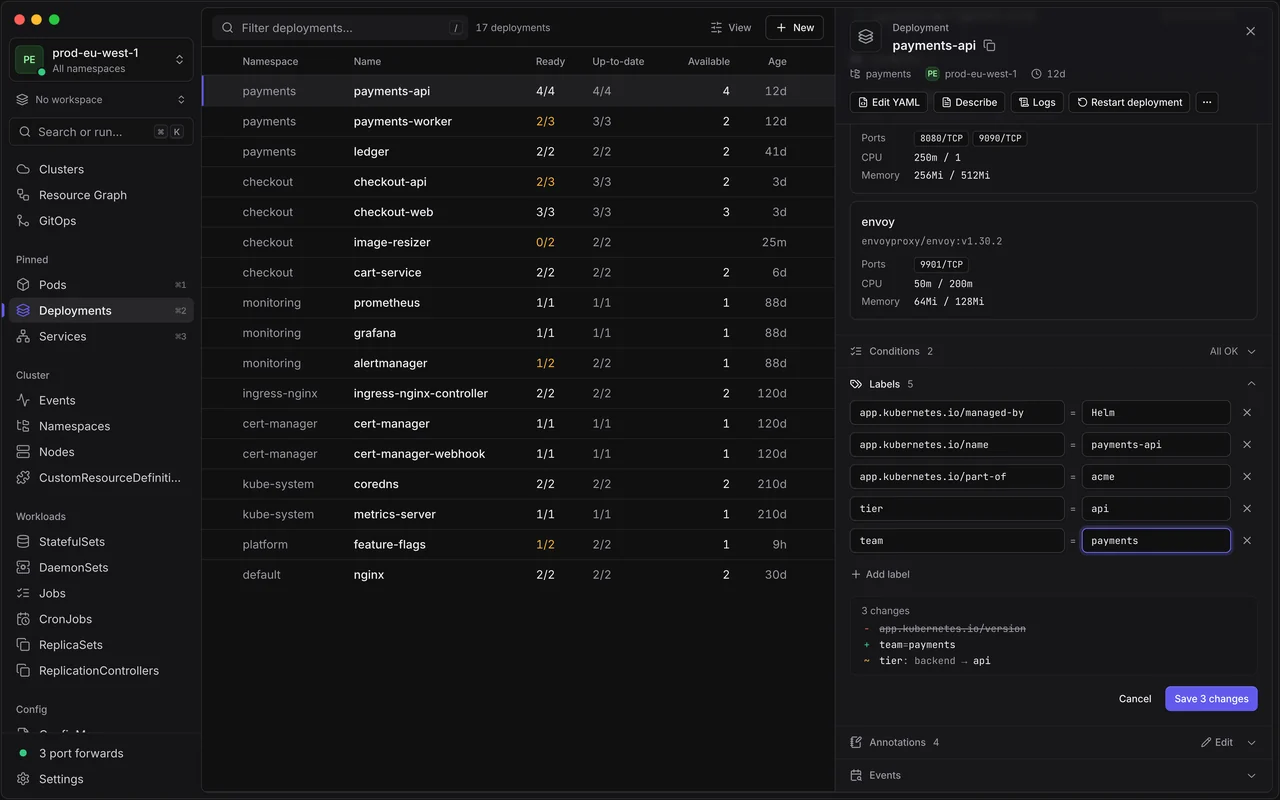
Task: Open Jobs workloads
Action: 100,593
